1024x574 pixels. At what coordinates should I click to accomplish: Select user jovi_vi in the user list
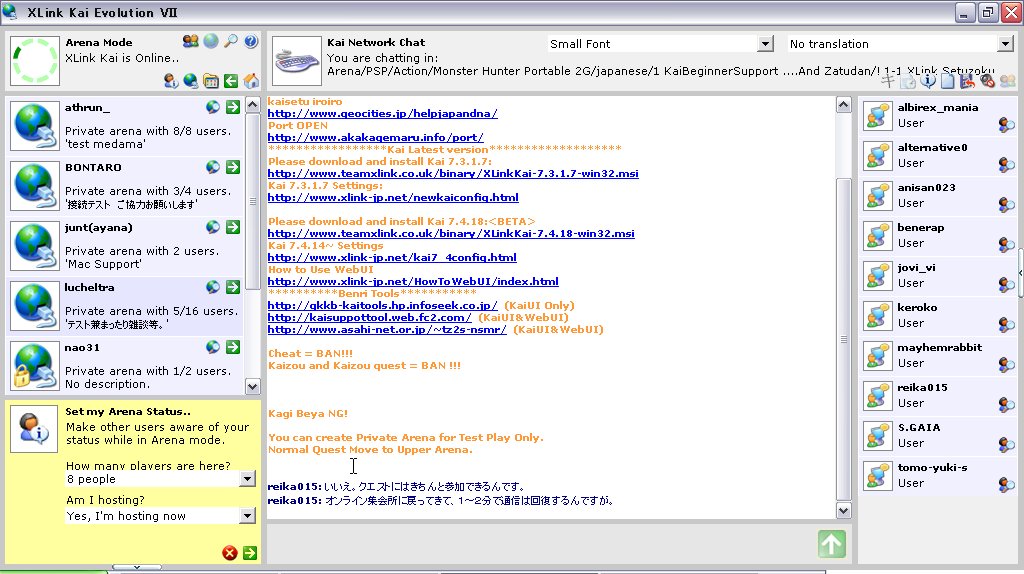pos(938,276)
